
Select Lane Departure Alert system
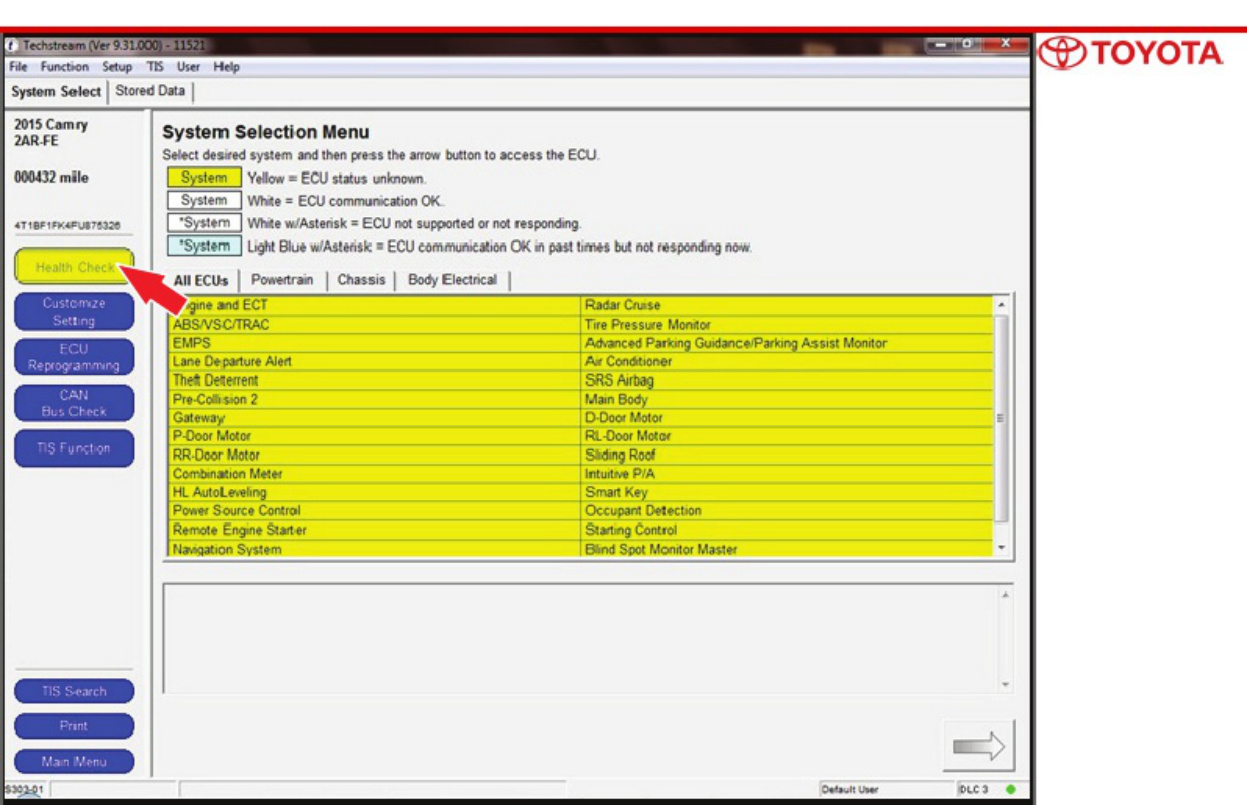click(374, 362)
